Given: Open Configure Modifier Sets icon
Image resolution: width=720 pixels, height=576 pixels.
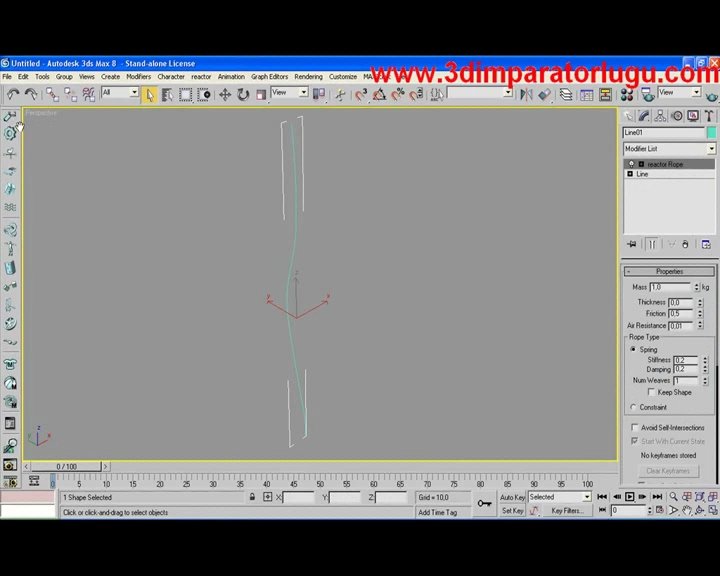Looking at the screenshot, I should pos(706,244).
